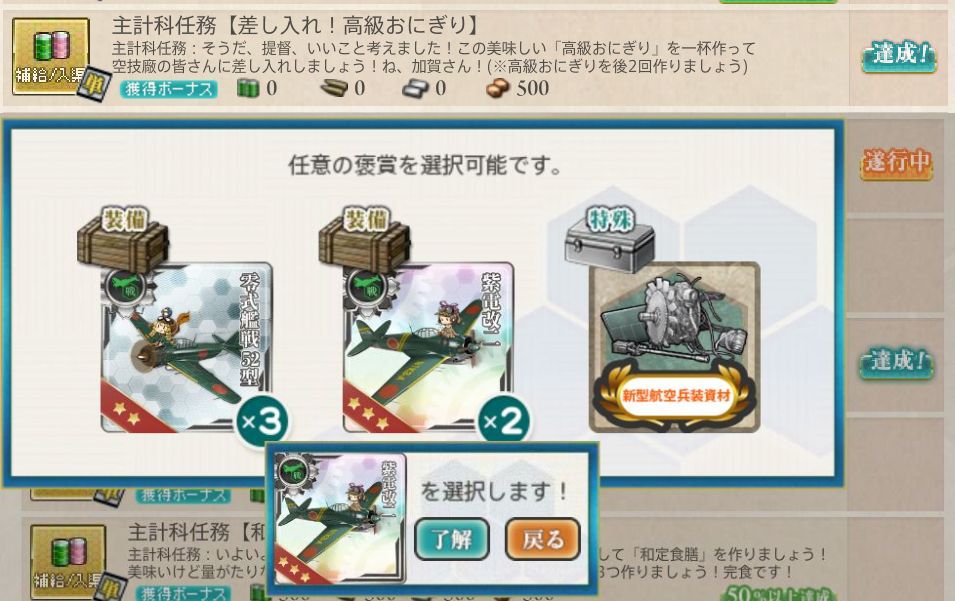The image size is (955, 601).
Task: Select the 零式艦戦52型 reward card
Action: pos(186,347)
